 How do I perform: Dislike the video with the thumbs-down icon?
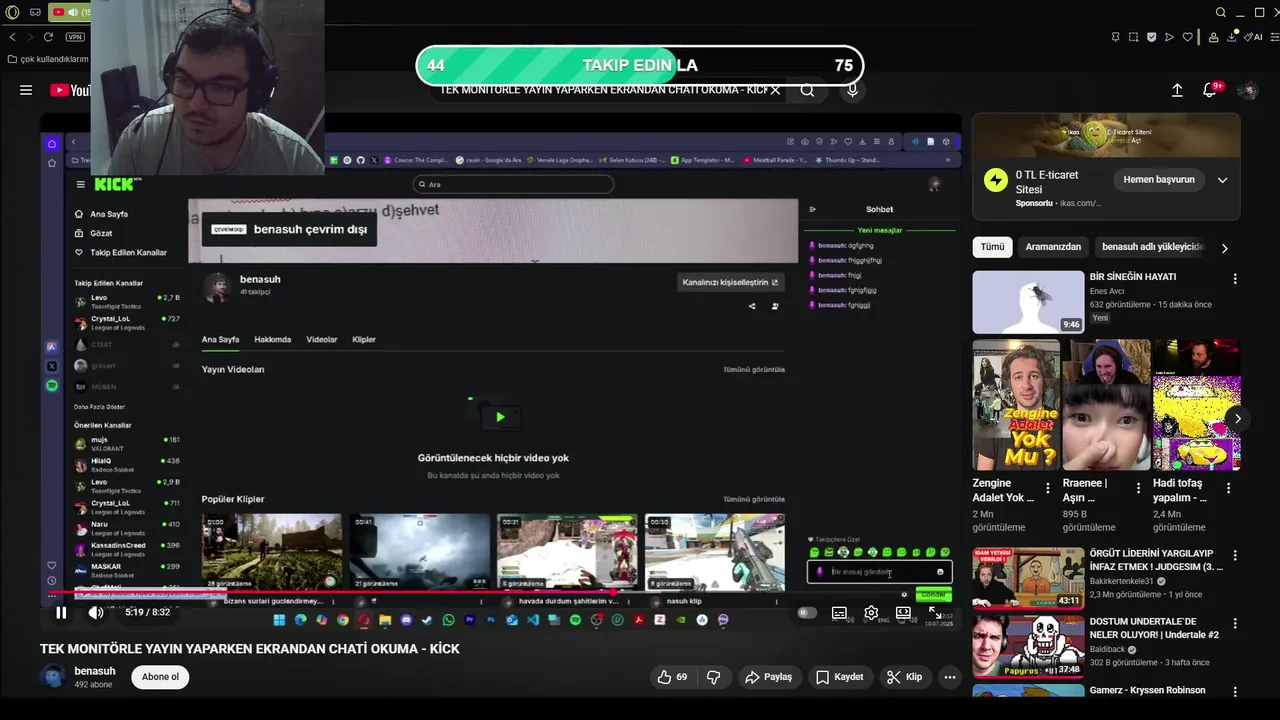coord(713,677)
